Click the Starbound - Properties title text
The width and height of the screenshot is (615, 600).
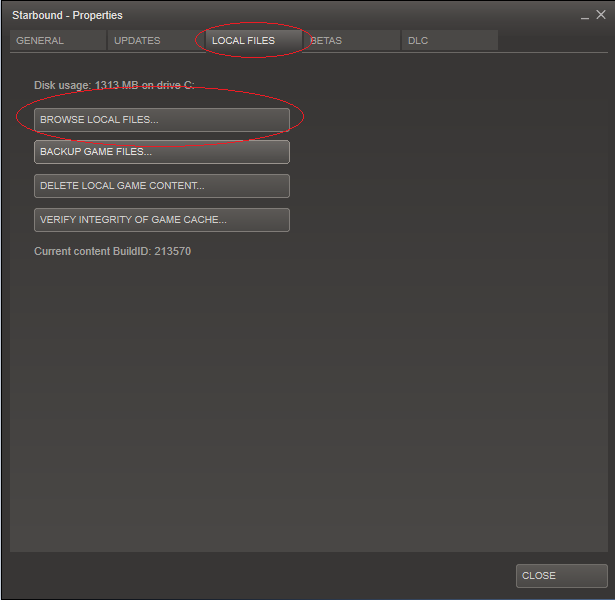point(67,15)
